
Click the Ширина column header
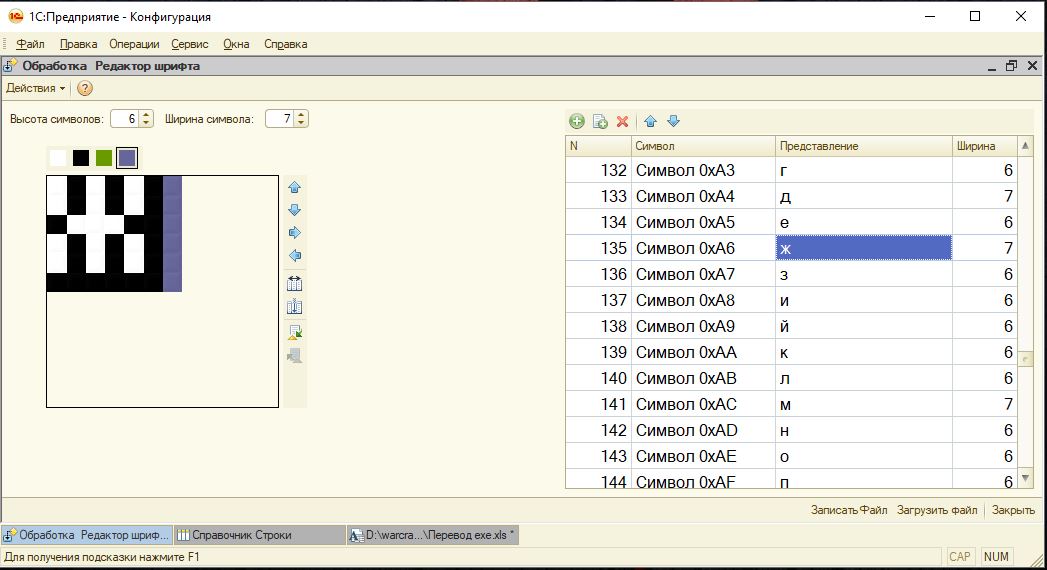click(985, 146)
